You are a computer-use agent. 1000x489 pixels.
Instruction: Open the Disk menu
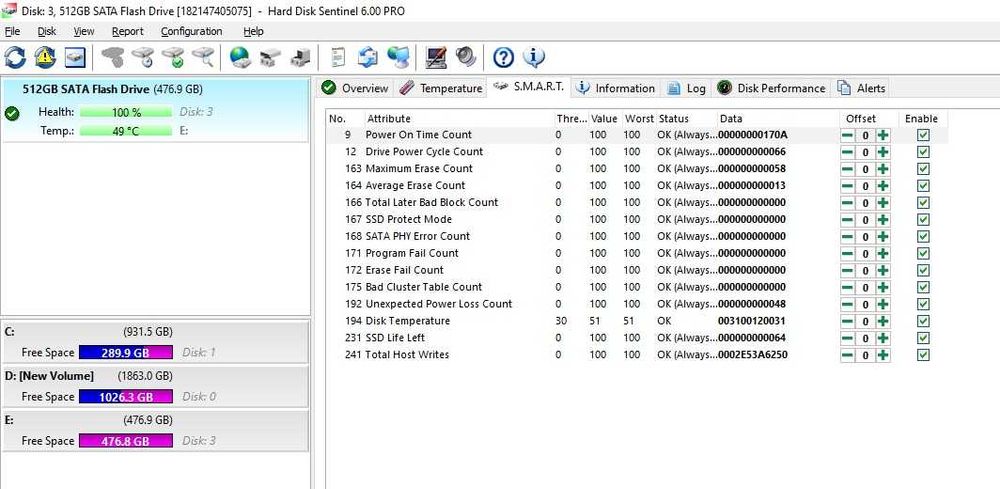tap(47, 31)
